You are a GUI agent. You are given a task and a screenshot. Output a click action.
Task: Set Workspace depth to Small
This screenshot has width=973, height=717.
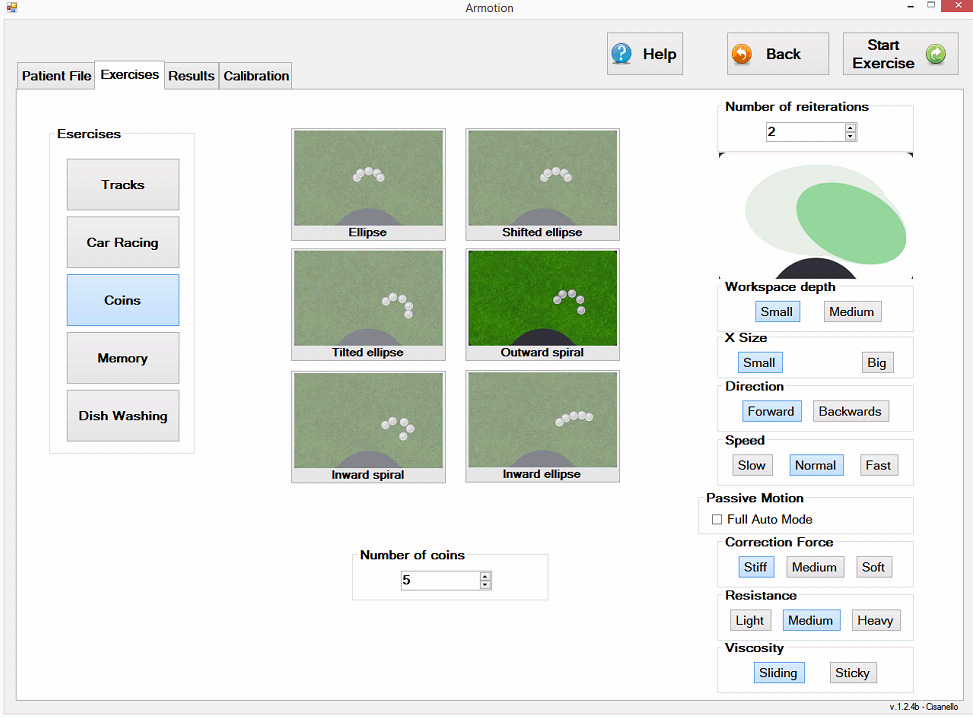point(777,312)
